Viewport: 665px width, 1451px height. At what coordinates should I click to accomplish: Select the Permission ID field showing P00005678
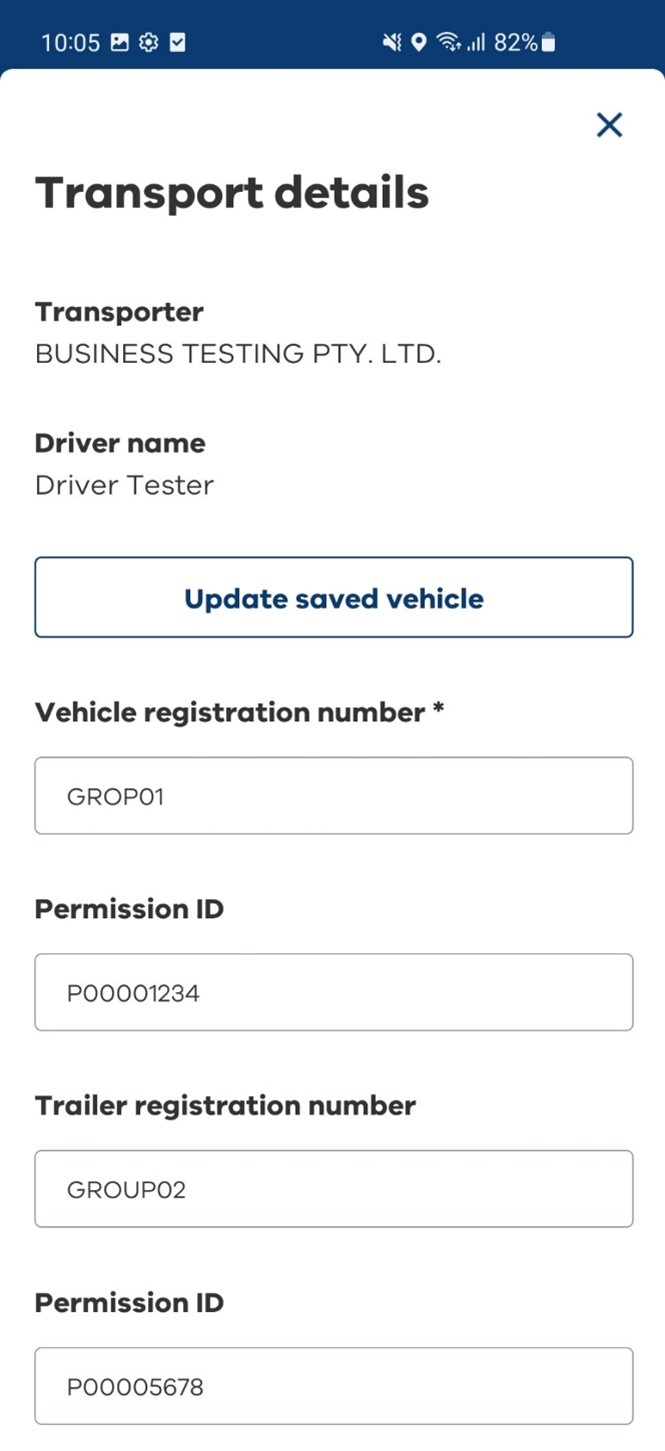(334, 1385)
